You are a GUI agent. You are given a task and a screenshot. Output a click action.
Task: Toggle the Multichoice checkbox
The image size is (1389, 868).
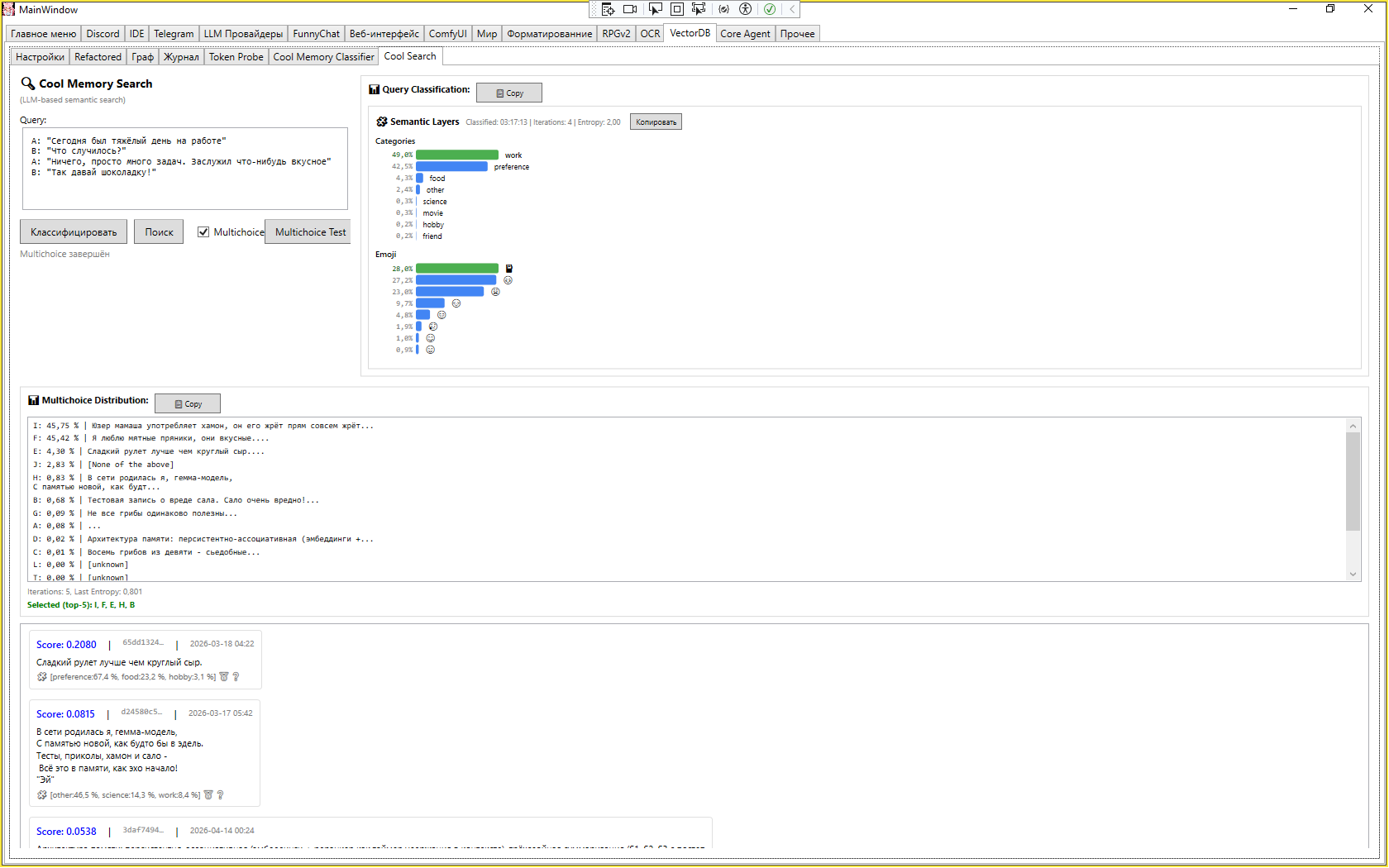[203, 232]
